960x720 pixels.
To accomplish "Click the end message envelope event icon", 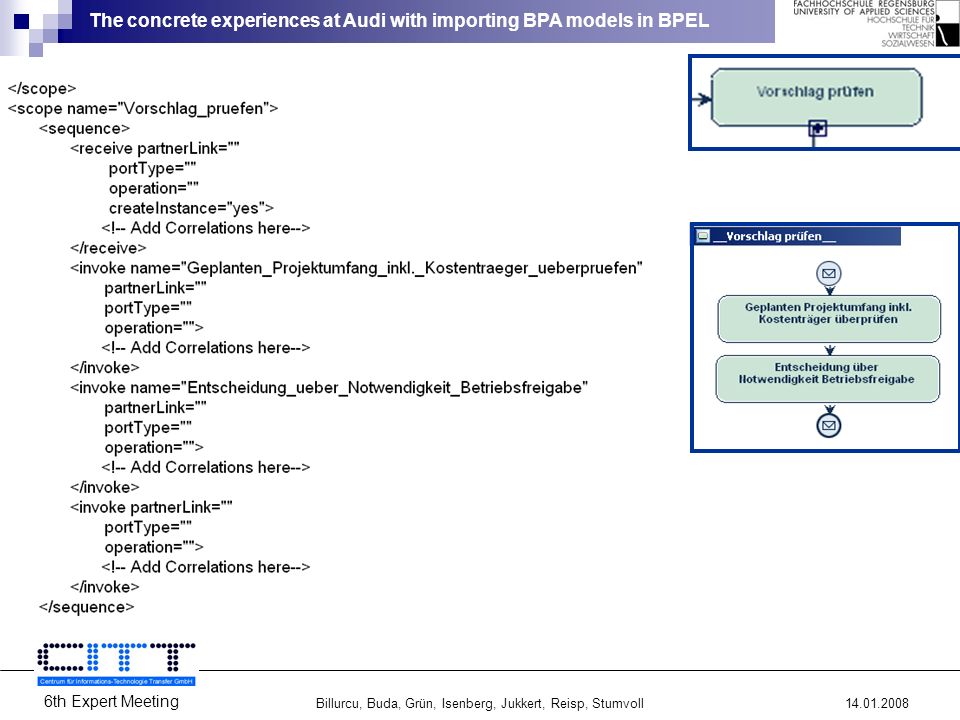I will click(829, 426).
